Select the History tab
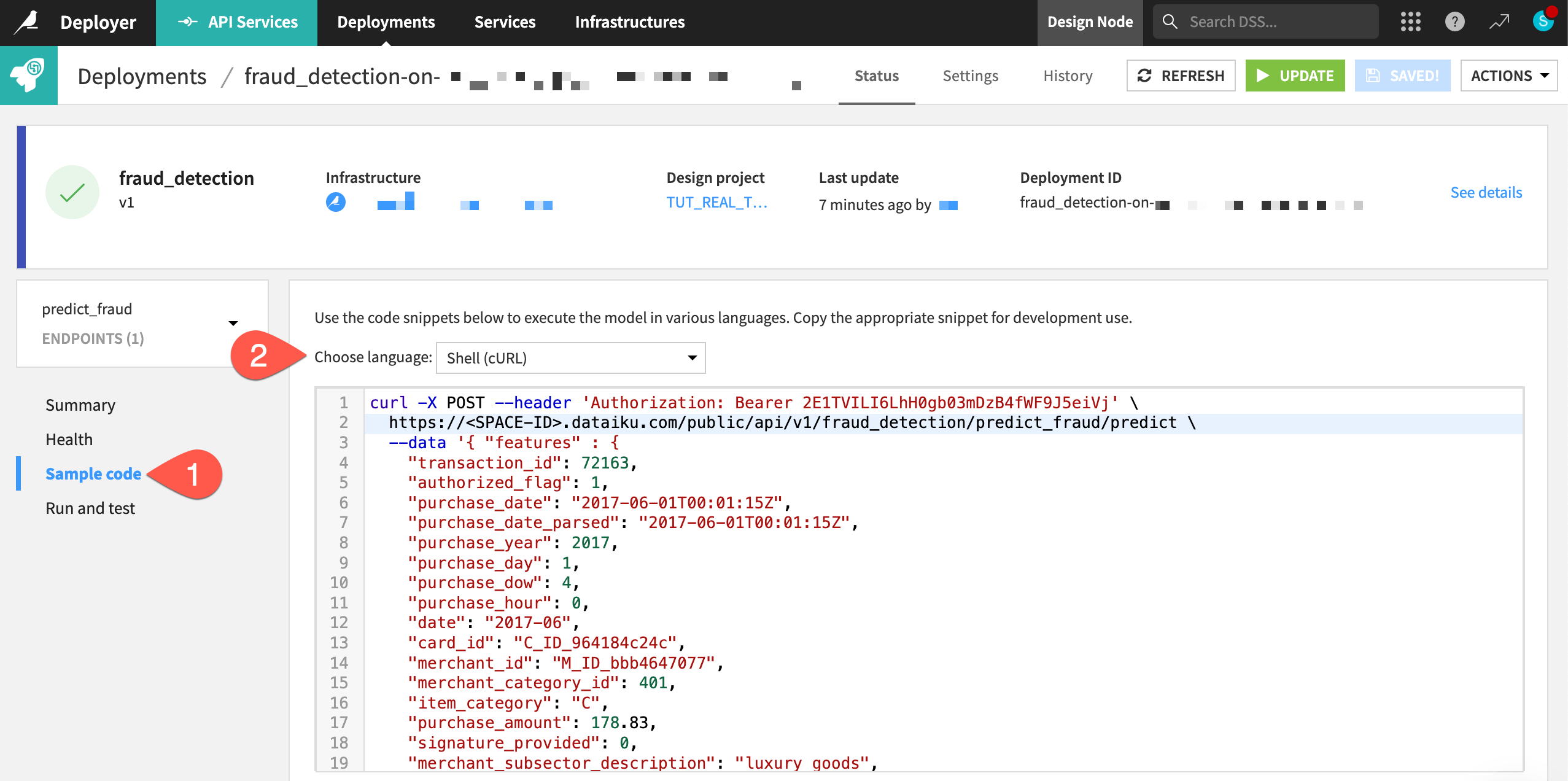The image size is (1568, 781). point(1068,76)
